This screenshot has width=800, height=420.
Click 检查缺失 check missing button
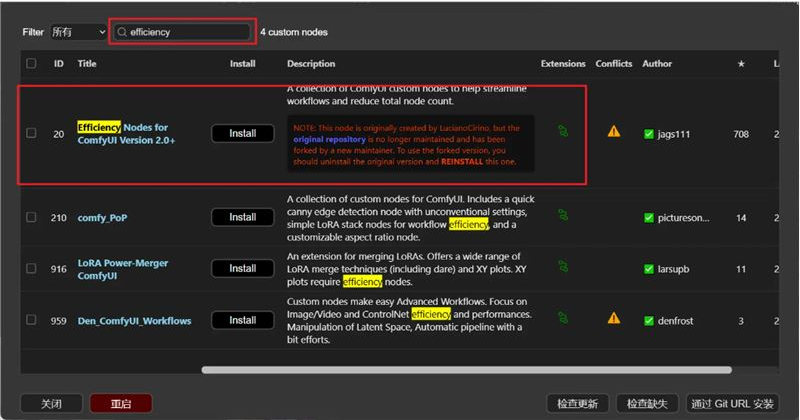pyautogui.click(x=647, y=404)
